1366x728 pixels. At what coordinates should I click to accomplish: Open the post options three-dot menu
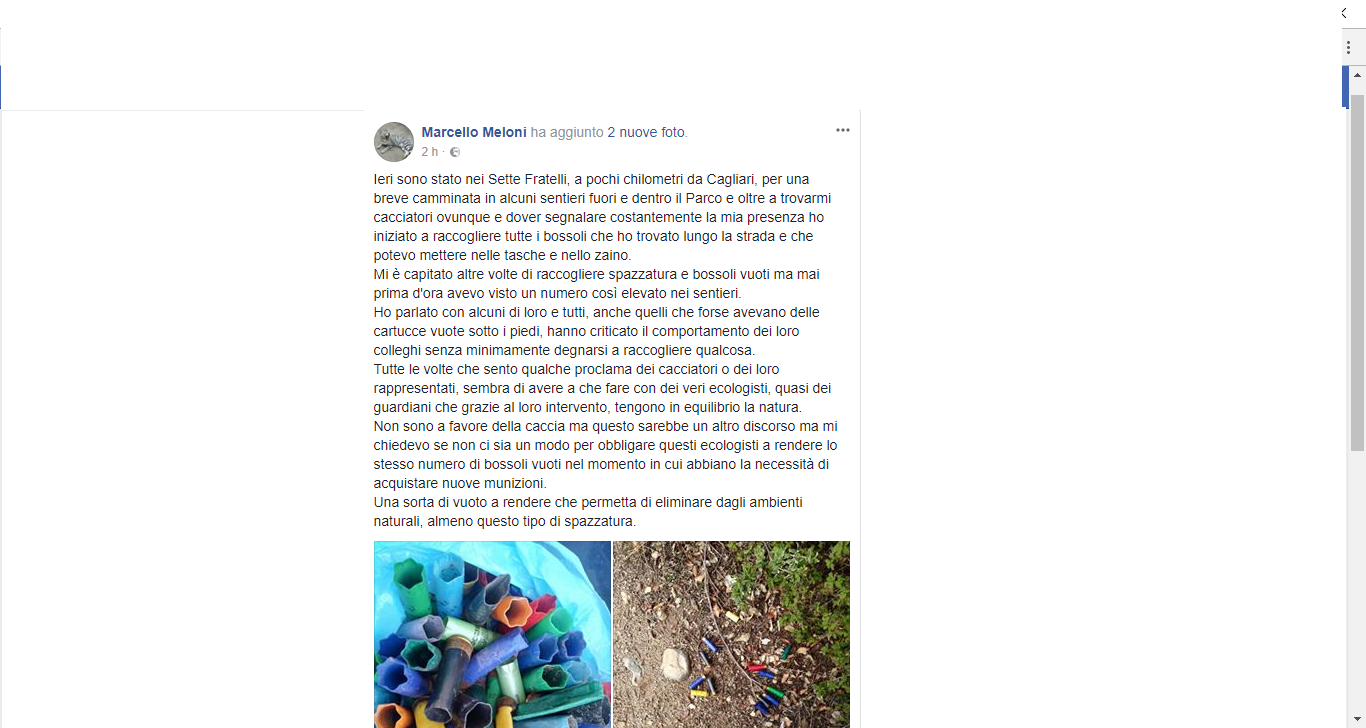[x=843, y=130]
